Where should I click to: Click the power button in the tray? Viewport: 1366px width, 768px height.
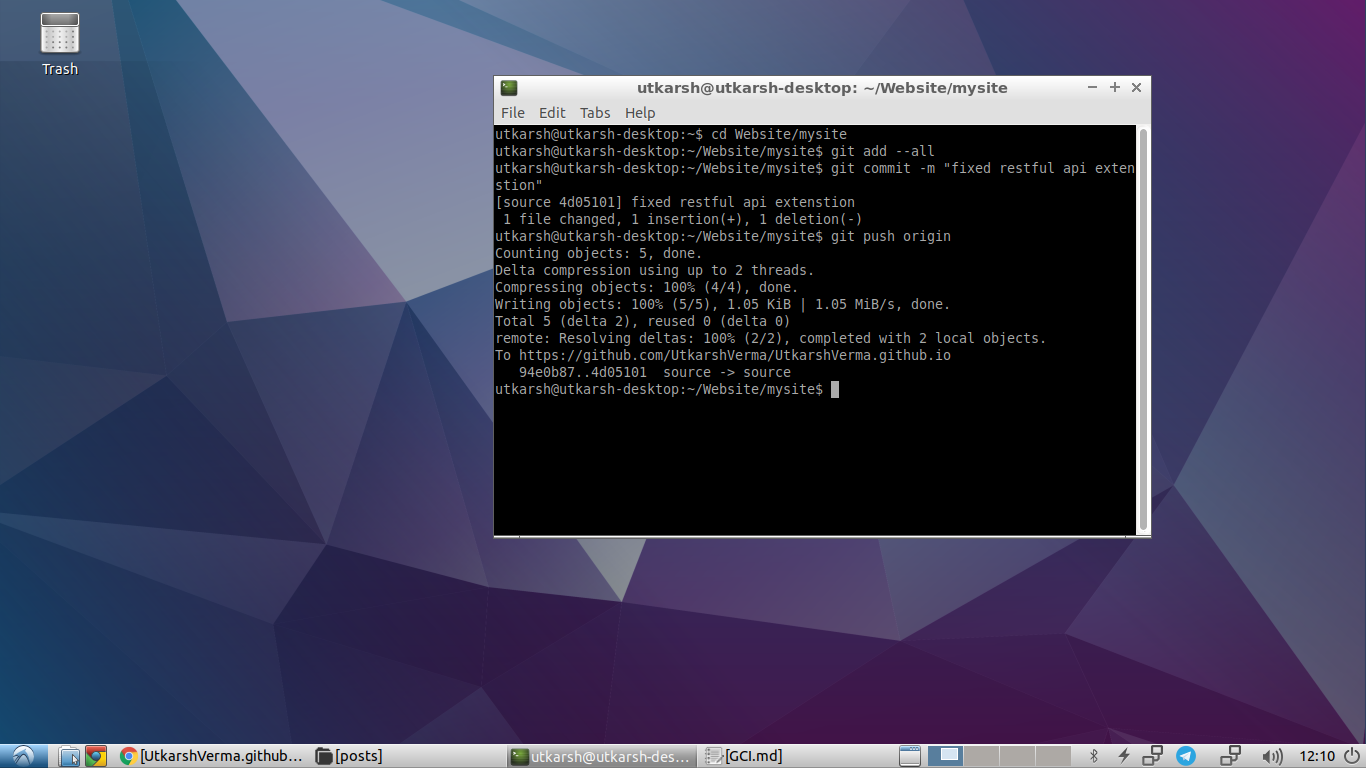[x=1351, y=756]
